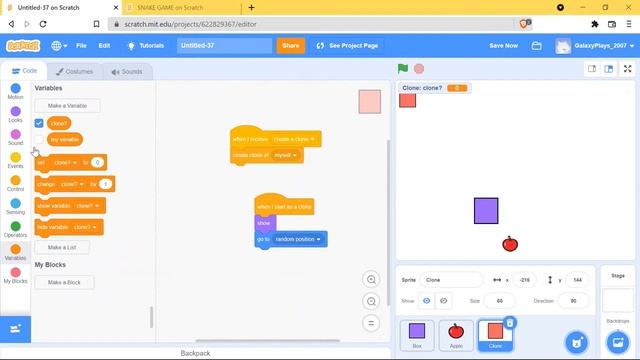Open My Stuff folder icon
The image size is (640, 360).
[x=536, y=46]
